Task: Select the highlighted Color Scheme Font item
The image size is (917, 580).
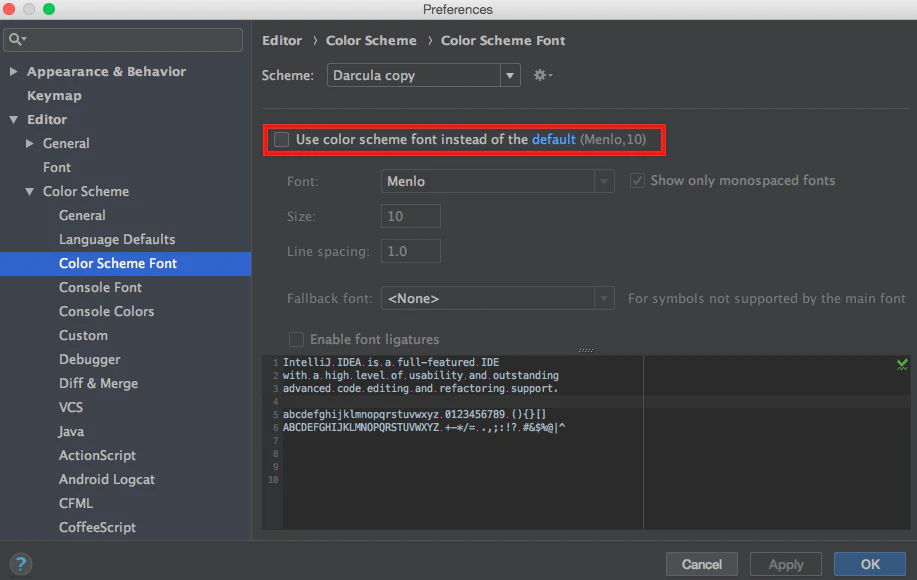Action: tap(125, 264)
